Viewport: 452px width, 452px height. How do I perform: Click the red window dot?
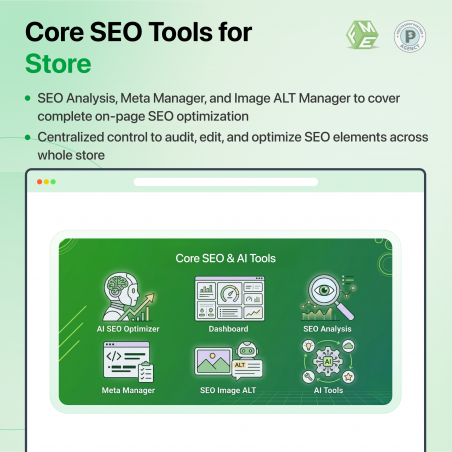39,182
